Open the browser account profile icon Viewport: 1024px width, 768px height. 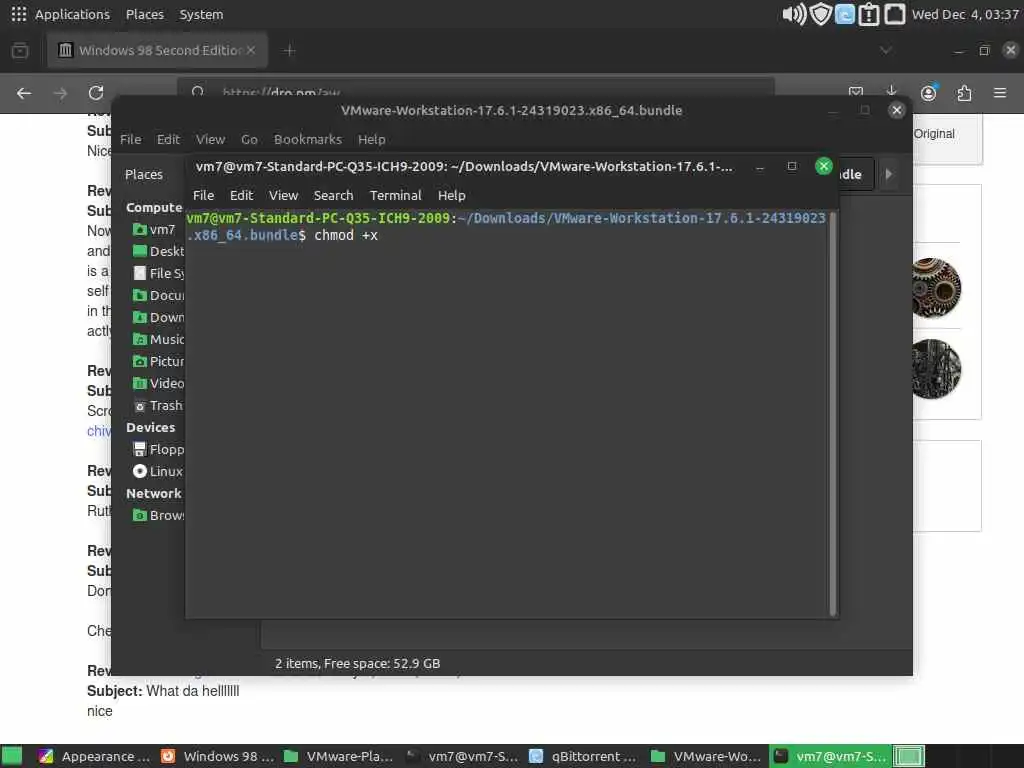pyautogui.click(x=928, y=93)
